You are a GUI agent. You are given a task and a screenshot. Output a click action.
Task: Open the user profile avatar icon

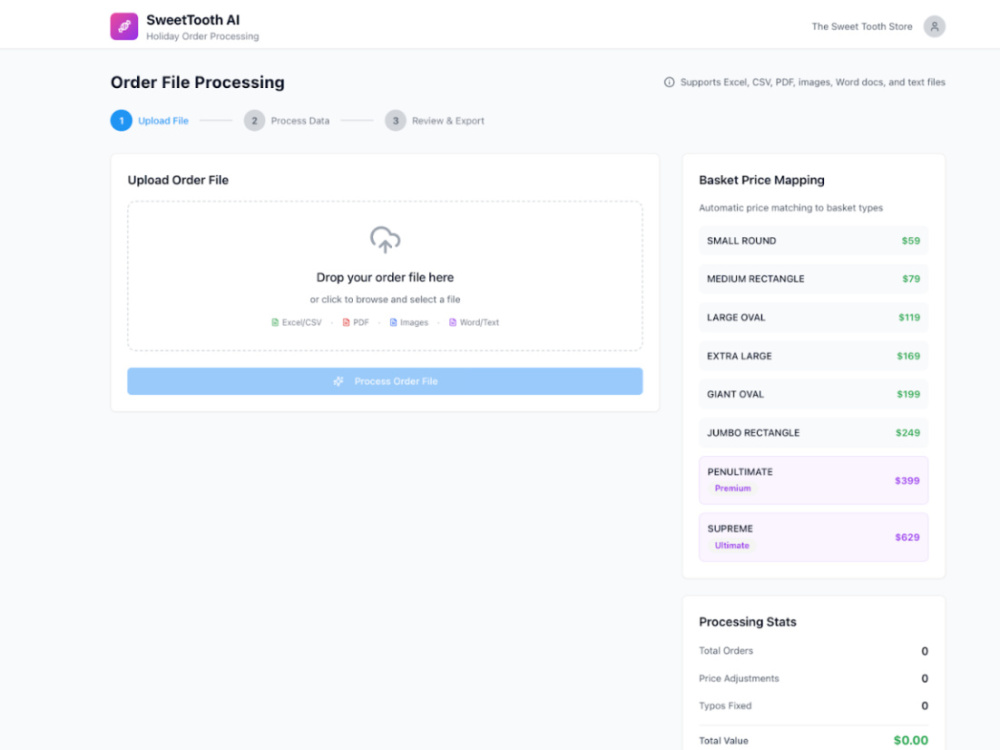[934, 26]
